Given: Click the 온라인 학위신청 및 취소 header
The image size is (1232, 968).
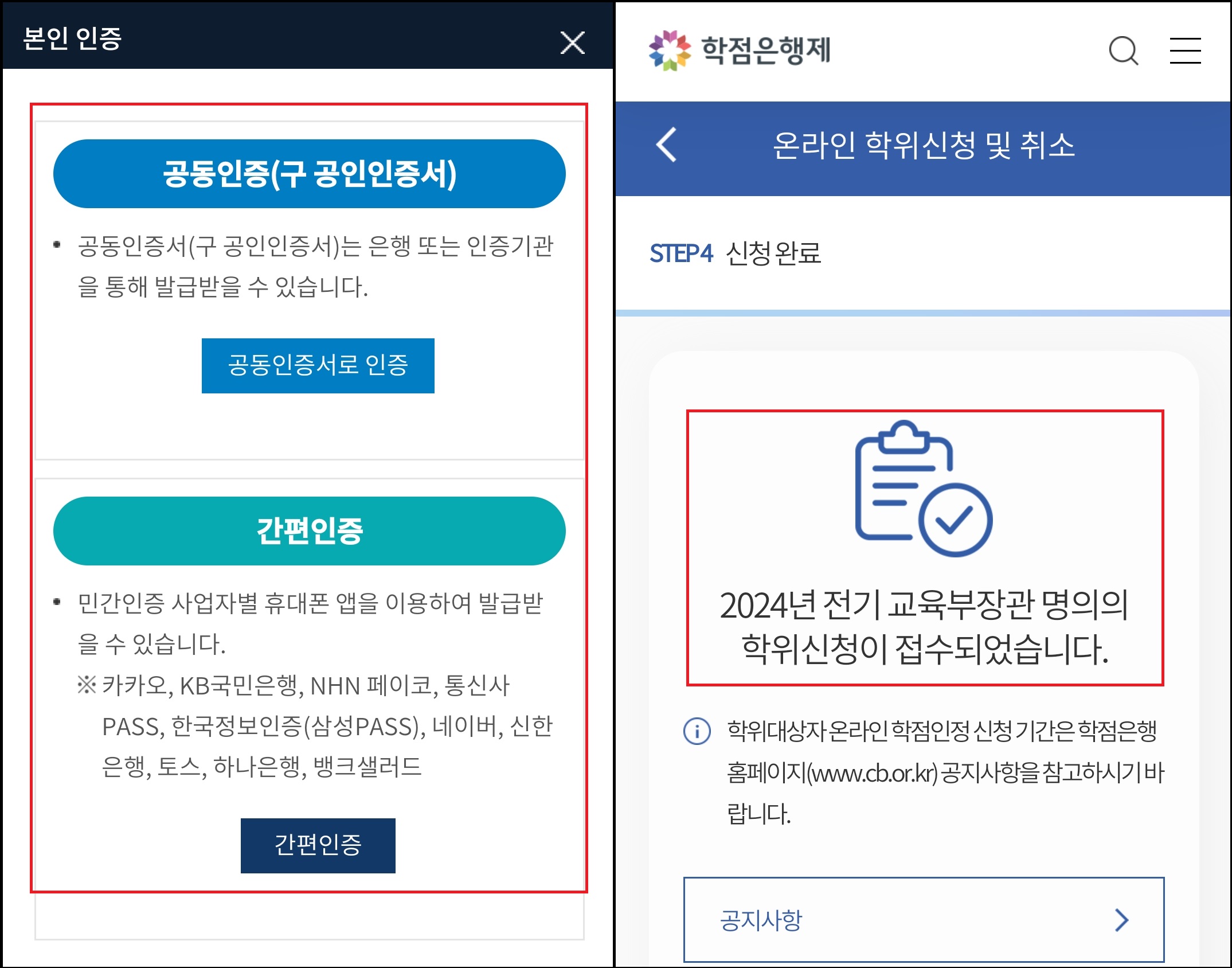Looking at the screenshot, I should [x=923, y=145].
